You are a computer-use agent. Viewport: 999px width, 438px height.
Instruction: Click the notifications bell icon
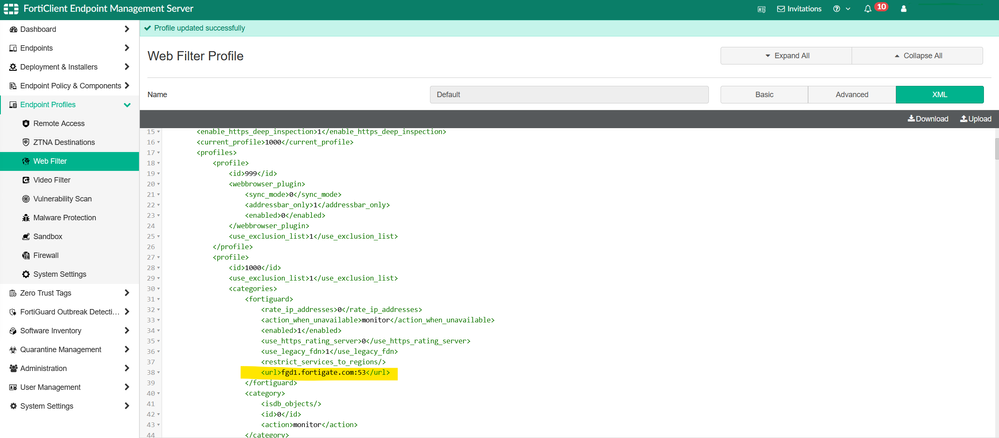pyautogui.click(x=867, y=9)
